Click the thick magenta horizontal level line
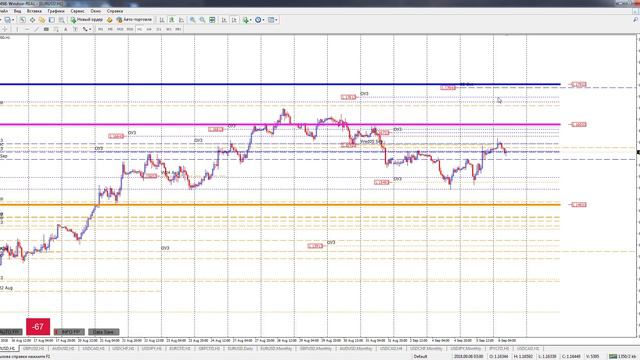 tap(280, 124)
